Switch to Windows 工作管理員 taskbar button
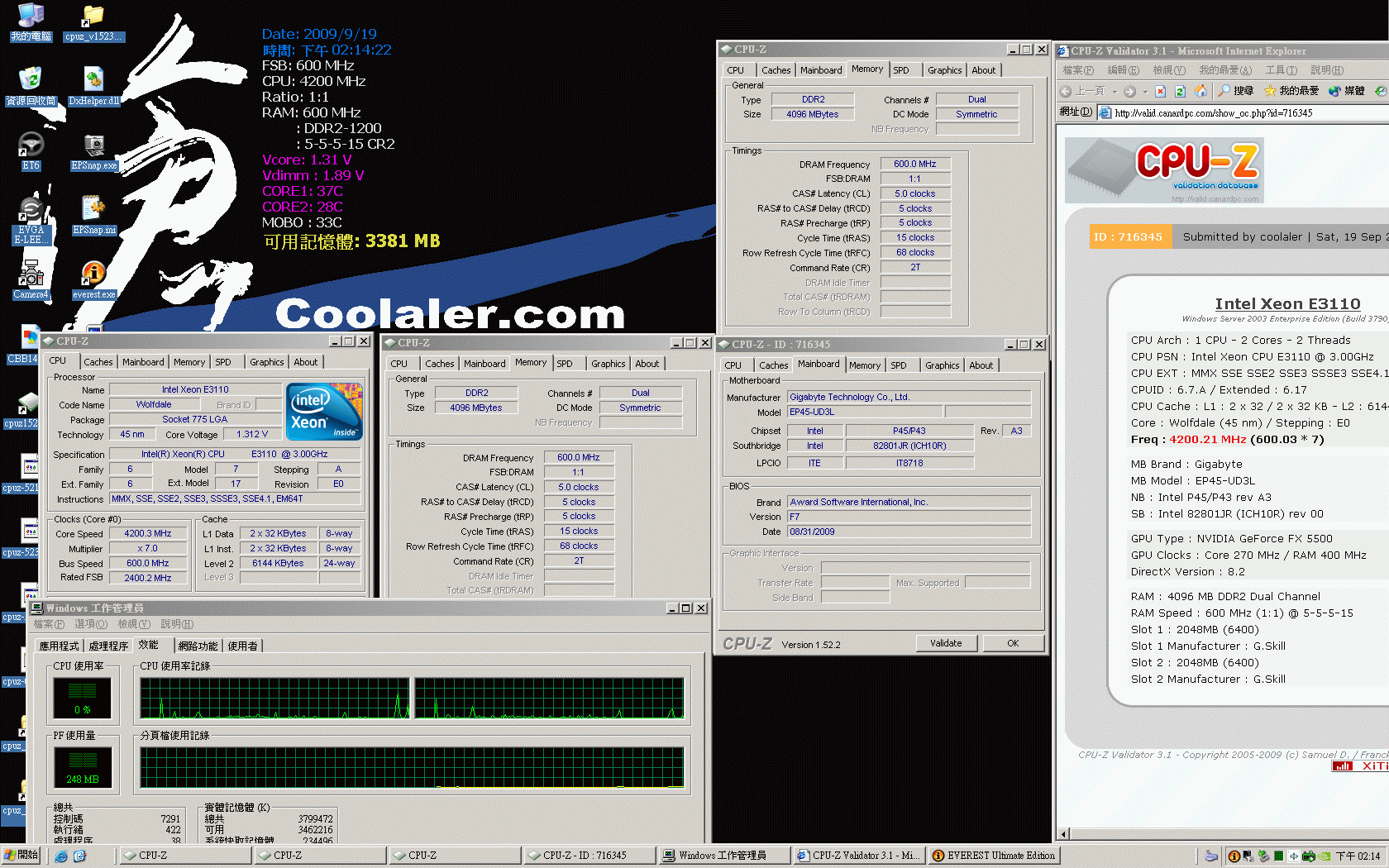 723,856
